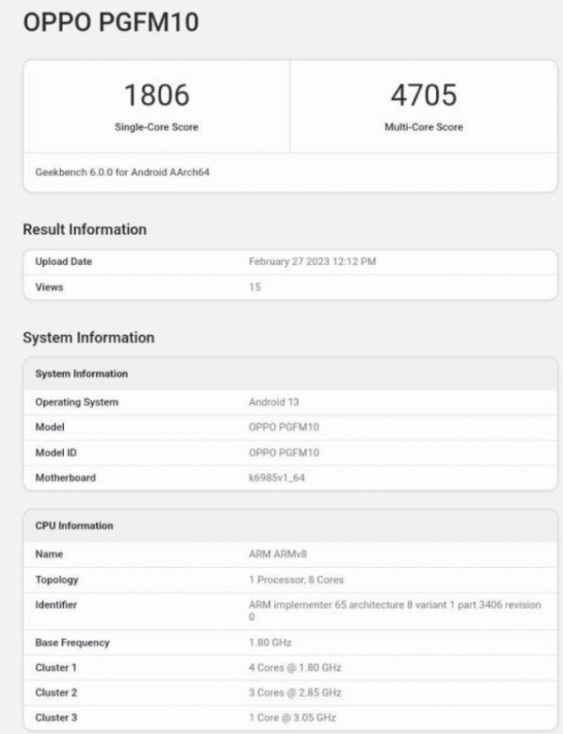
Task: Select the Base Frequency 1.80 GHz value
Action: click(x=270, y=643)
